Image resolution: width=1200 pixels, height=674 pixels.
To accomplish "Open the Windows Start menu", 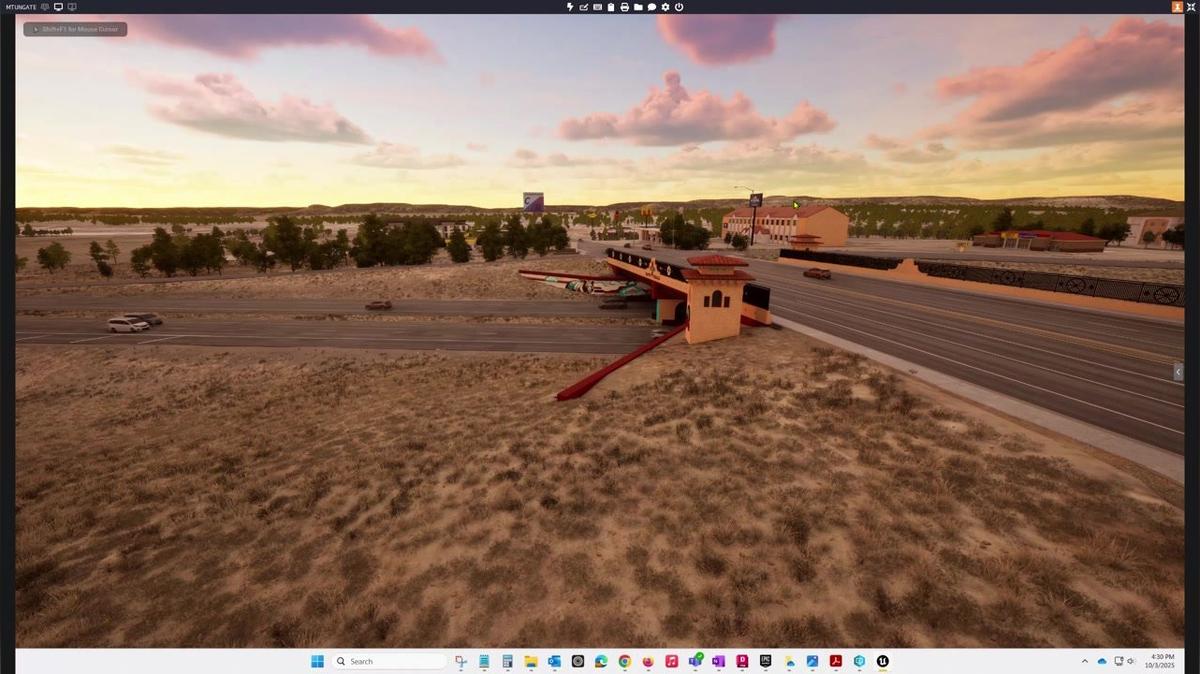I will point(317,661).
